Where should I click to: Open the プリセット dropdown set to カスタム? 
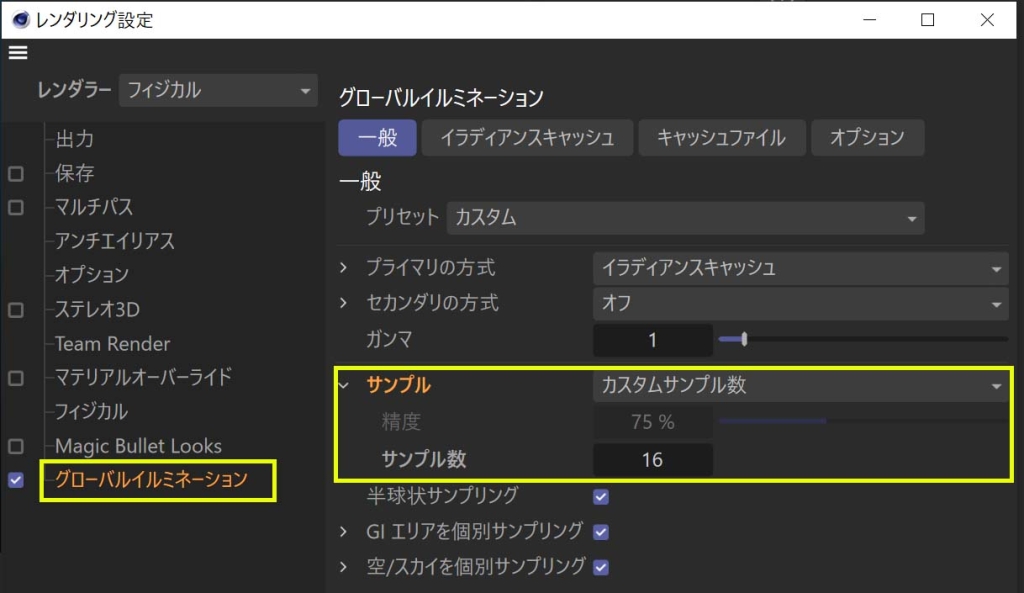pos(686,218)
